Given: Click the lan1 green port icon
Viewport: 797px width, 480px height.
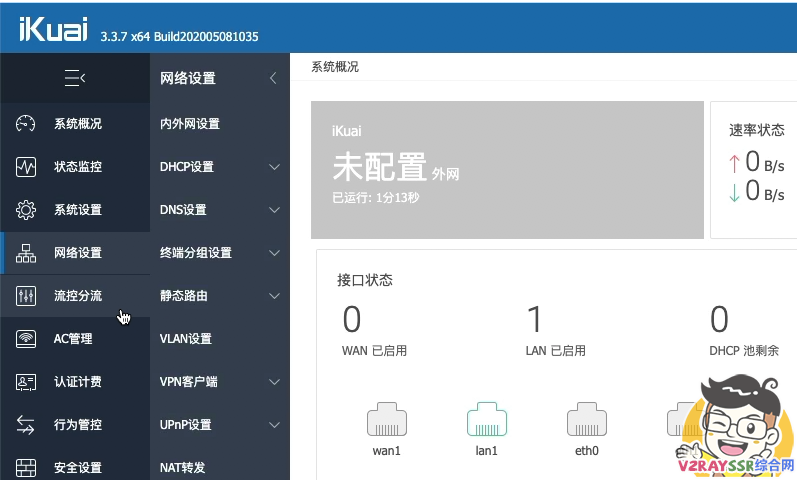Looking at the screenshot, I should pyautogui.click(x=486, y=420).
